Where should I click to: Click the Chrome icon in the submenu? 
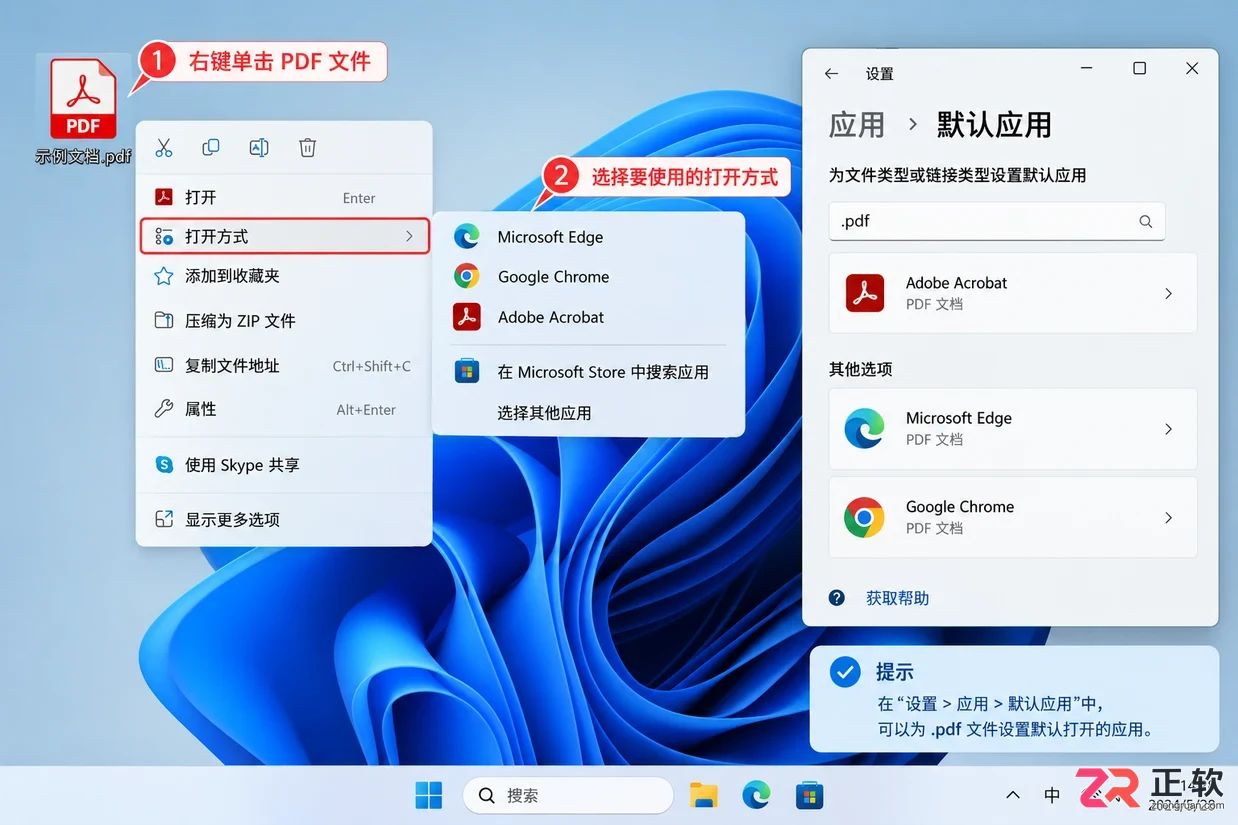[x=466, y=277]
